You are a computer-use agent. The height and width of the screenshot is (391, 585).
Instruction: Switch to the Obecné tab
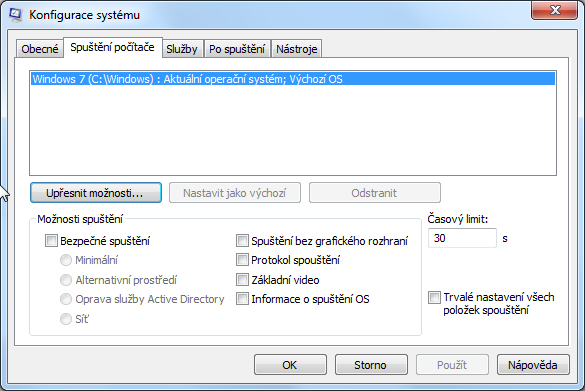point(40,49)
